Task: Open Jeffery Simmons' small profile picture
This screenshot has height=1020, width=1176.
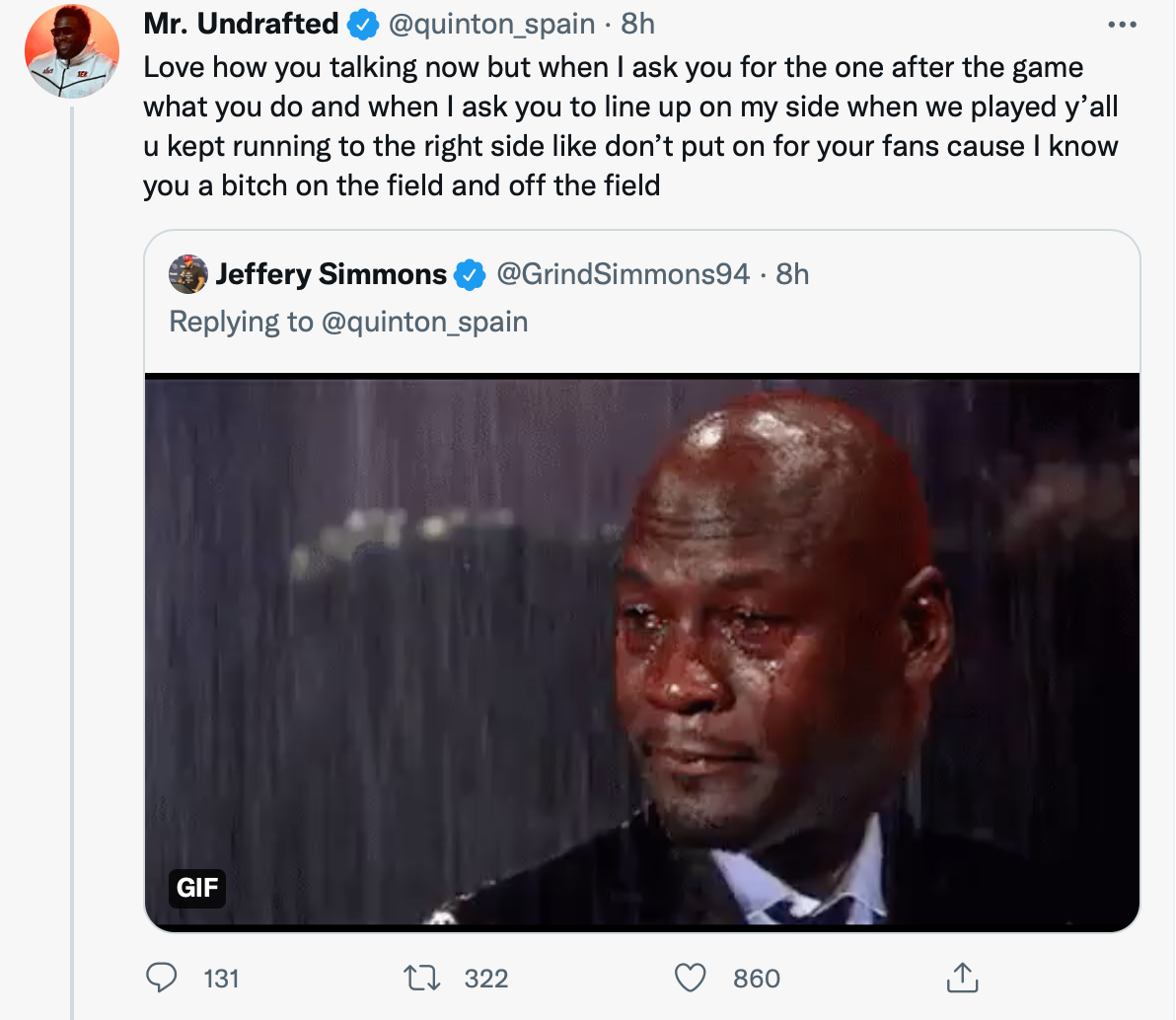Action: [188, 274]
